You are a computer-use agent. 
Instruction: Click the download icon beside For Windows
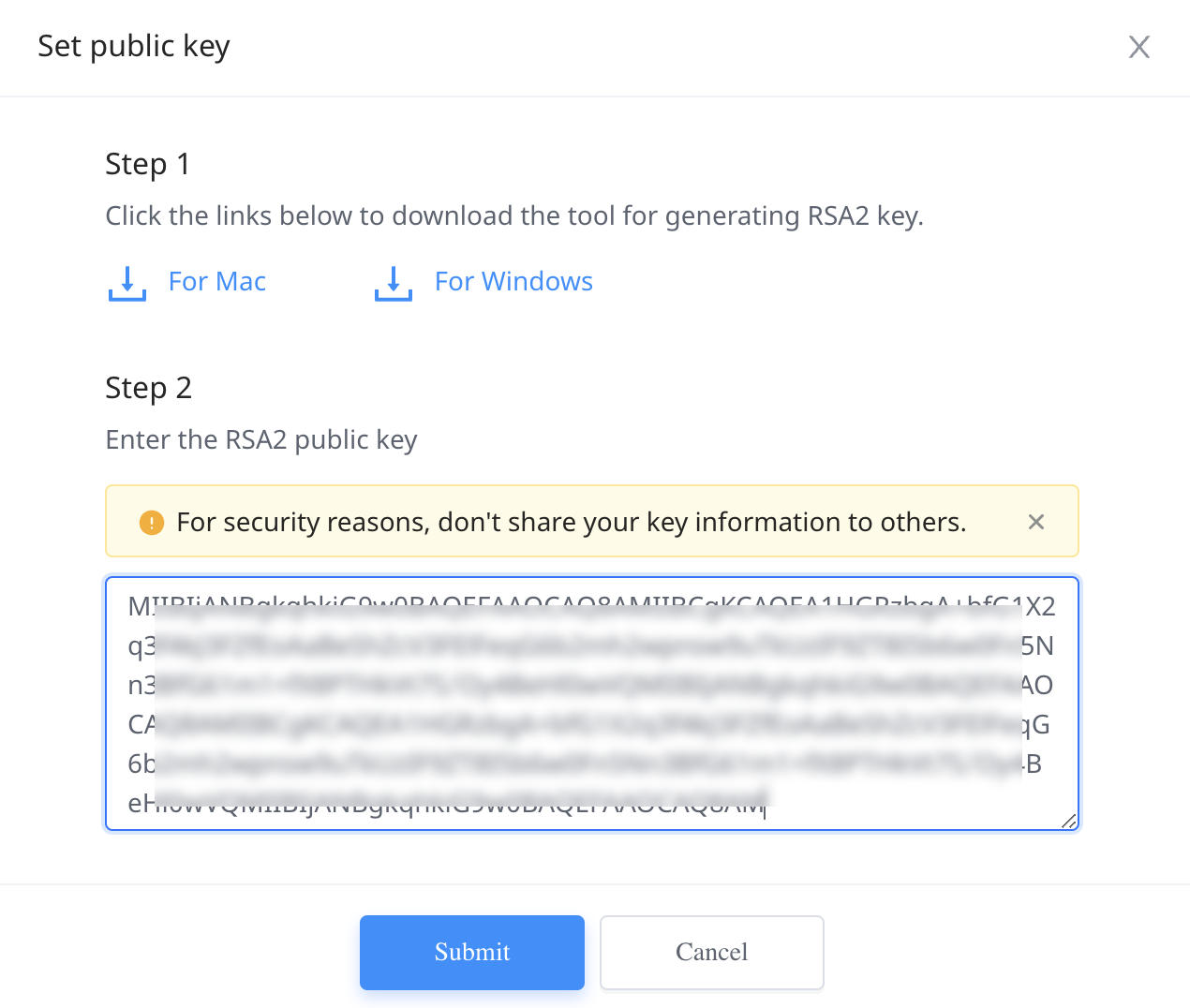pyautogui.click(x=394, y=283)
